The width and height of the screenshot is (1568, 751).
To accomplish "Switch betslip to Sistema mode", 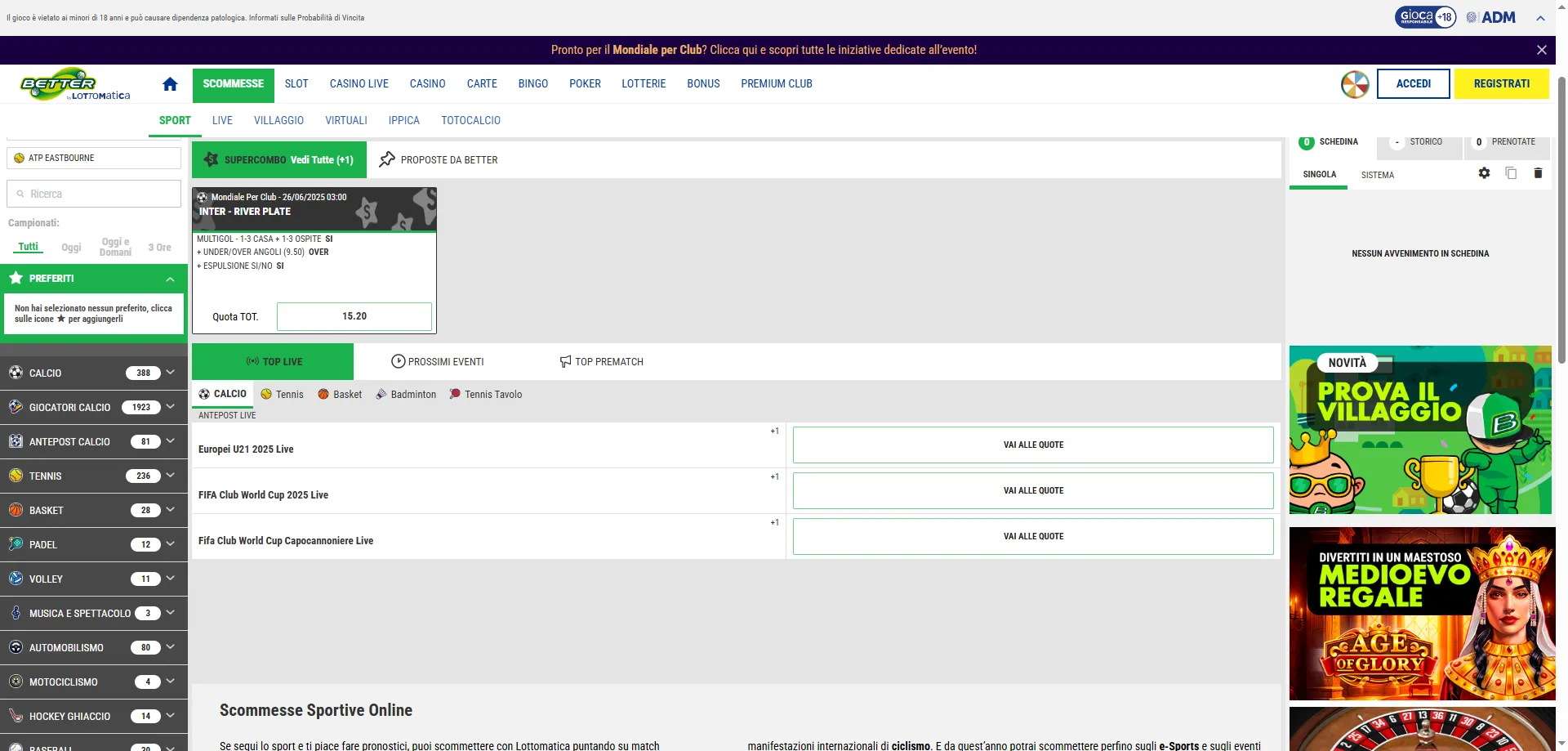I will [x=1377, y=175].
